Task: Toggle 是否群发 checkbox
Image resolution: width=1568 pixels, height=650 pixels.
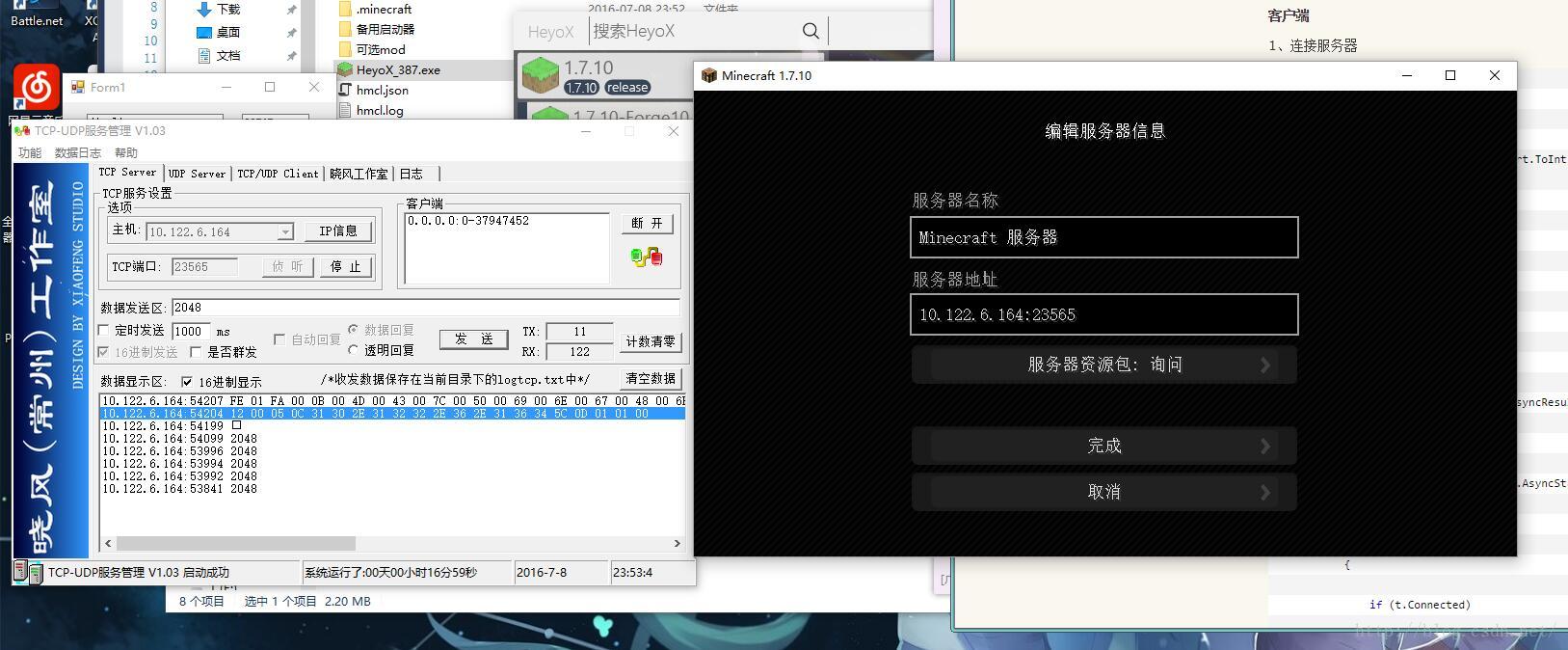Action: (x=197, y=352)
